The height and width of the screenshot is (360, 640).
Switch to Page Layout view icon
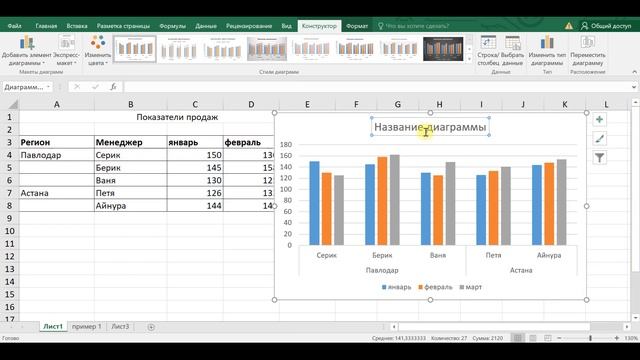tap(533, 338)
